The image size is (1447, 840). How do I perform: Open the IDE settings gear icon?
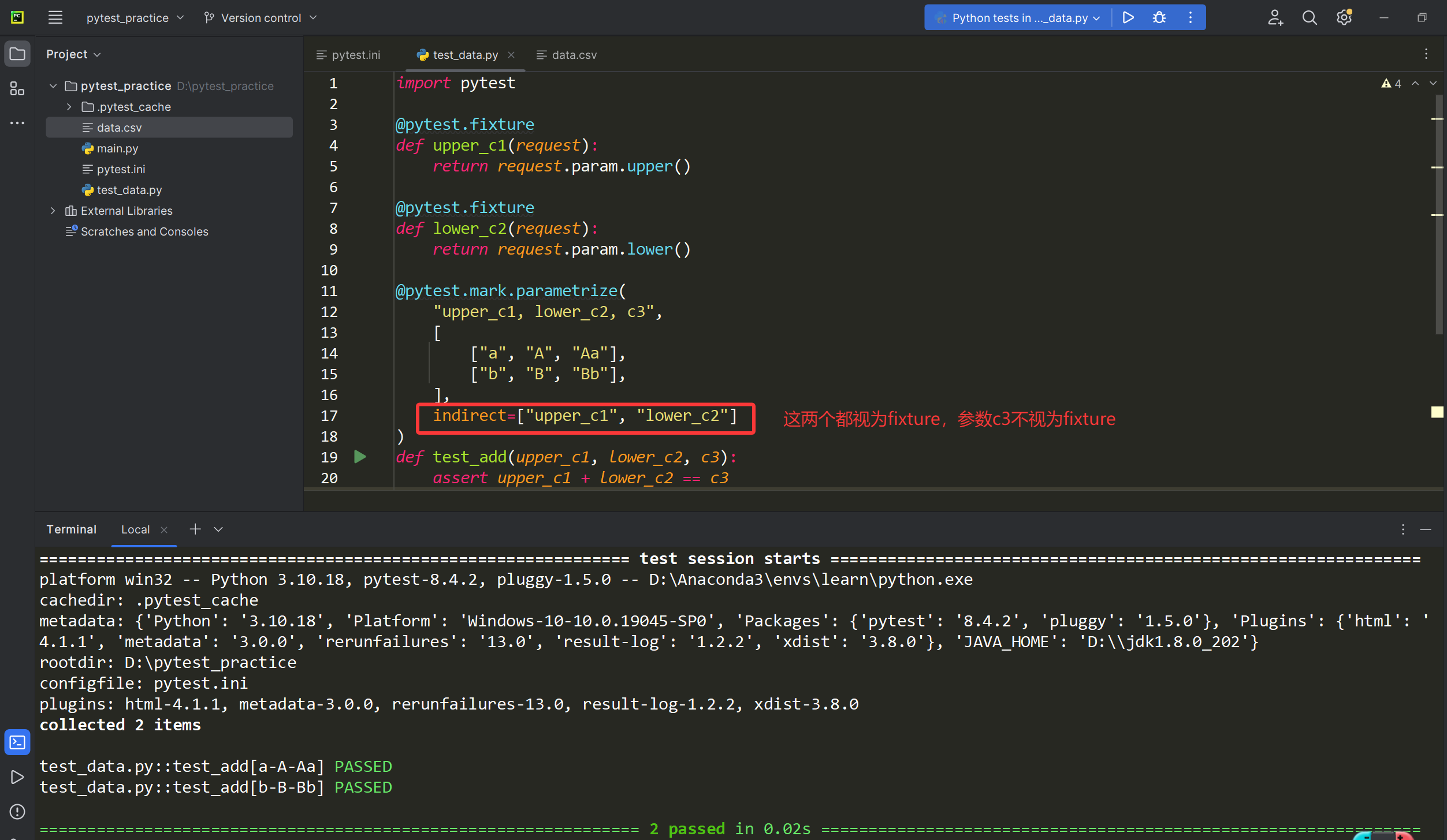tap(1344, 18)
